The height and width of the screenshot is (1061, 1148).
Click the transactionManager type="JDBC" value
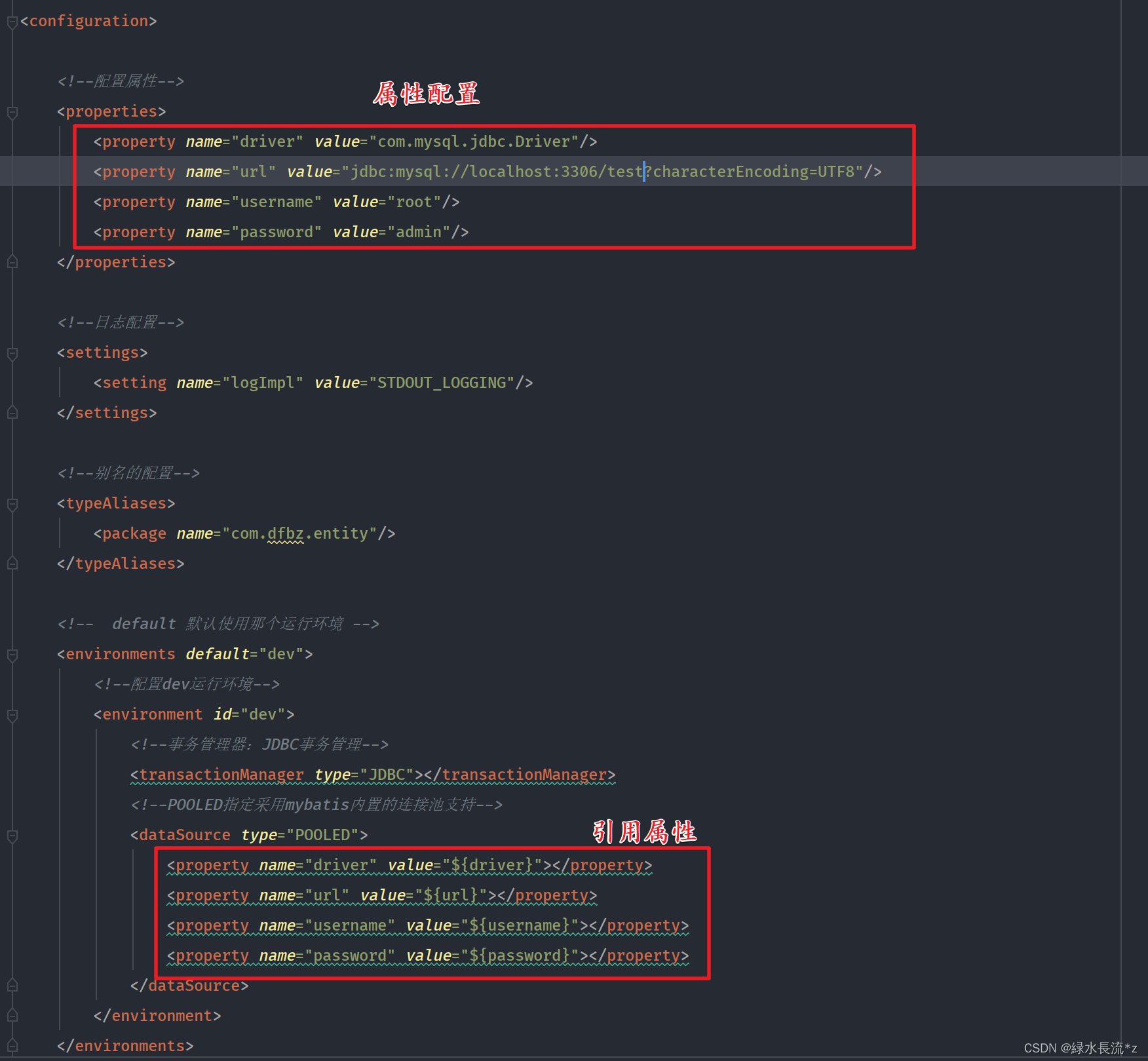(x=387, y=775)
